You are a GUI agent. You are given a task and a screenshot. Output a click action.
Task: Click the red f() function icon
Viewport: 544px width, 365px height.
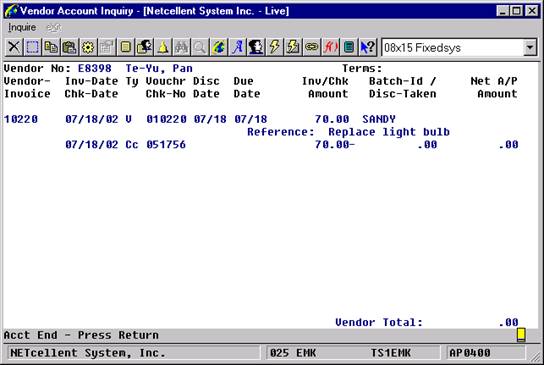330,47
